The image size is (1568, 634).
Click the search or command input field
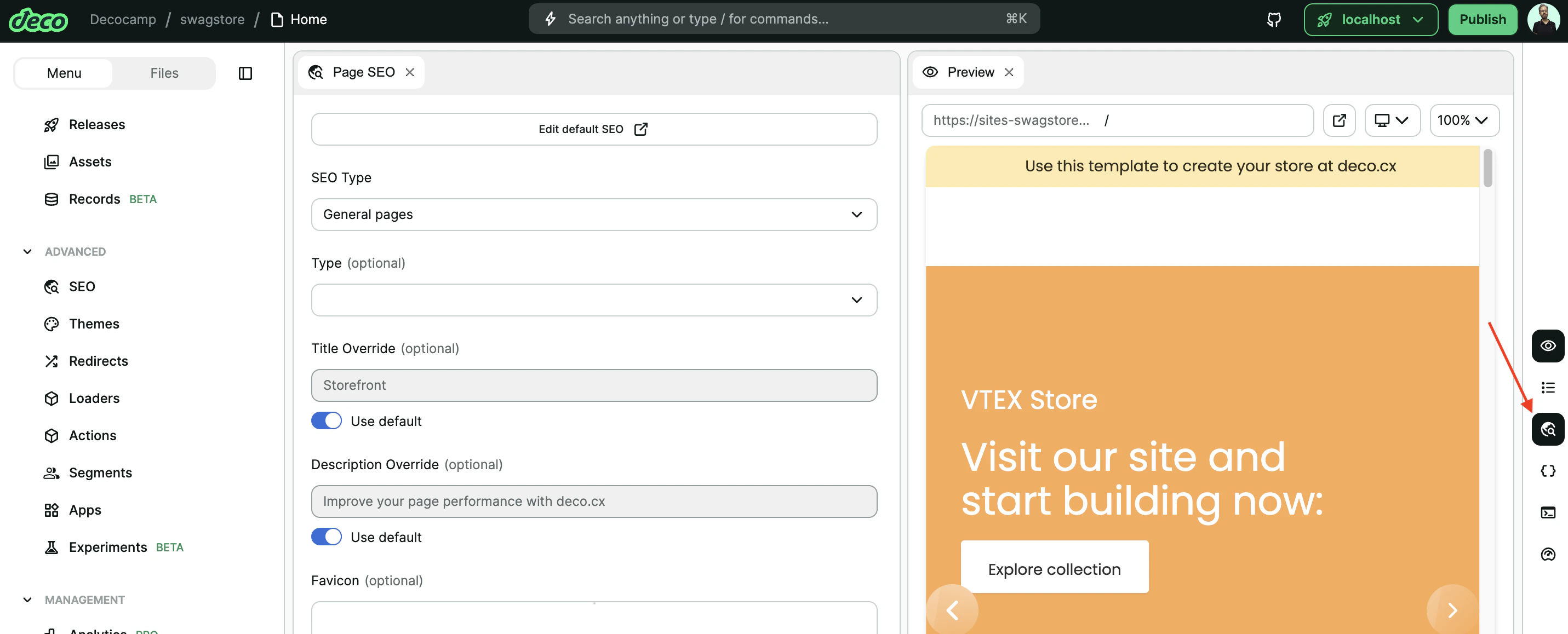pos(783,19)
